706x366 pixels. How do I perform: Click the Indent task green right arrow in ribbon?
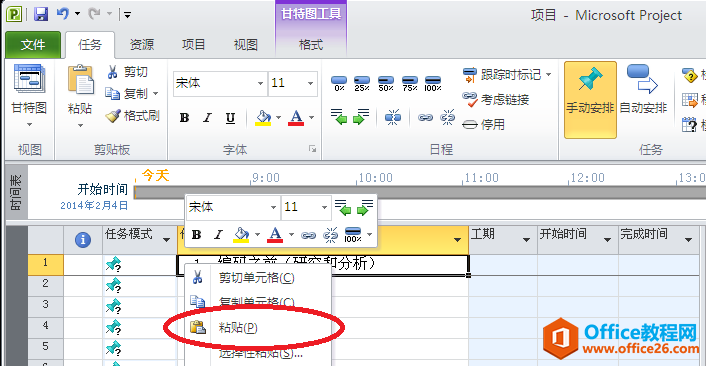point(361,117)
